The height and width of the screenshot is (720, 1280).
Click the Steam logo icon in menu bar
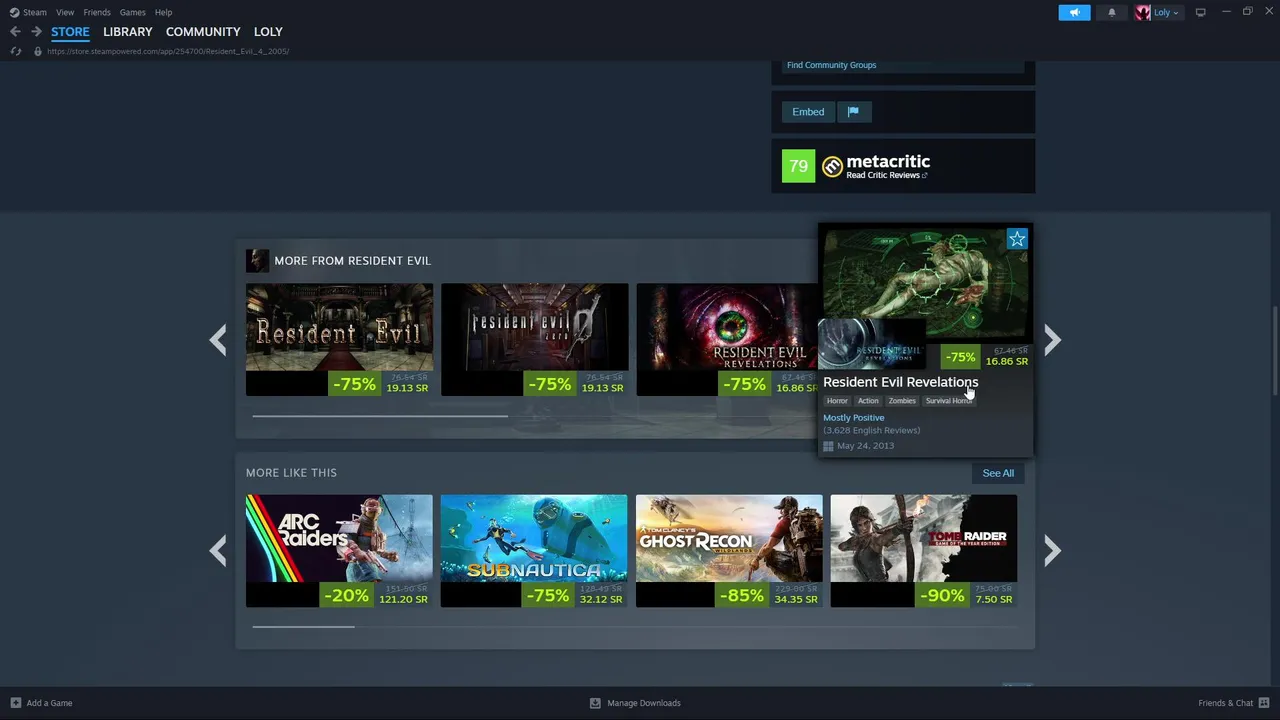pyautogui.click(x=14, y=12)
